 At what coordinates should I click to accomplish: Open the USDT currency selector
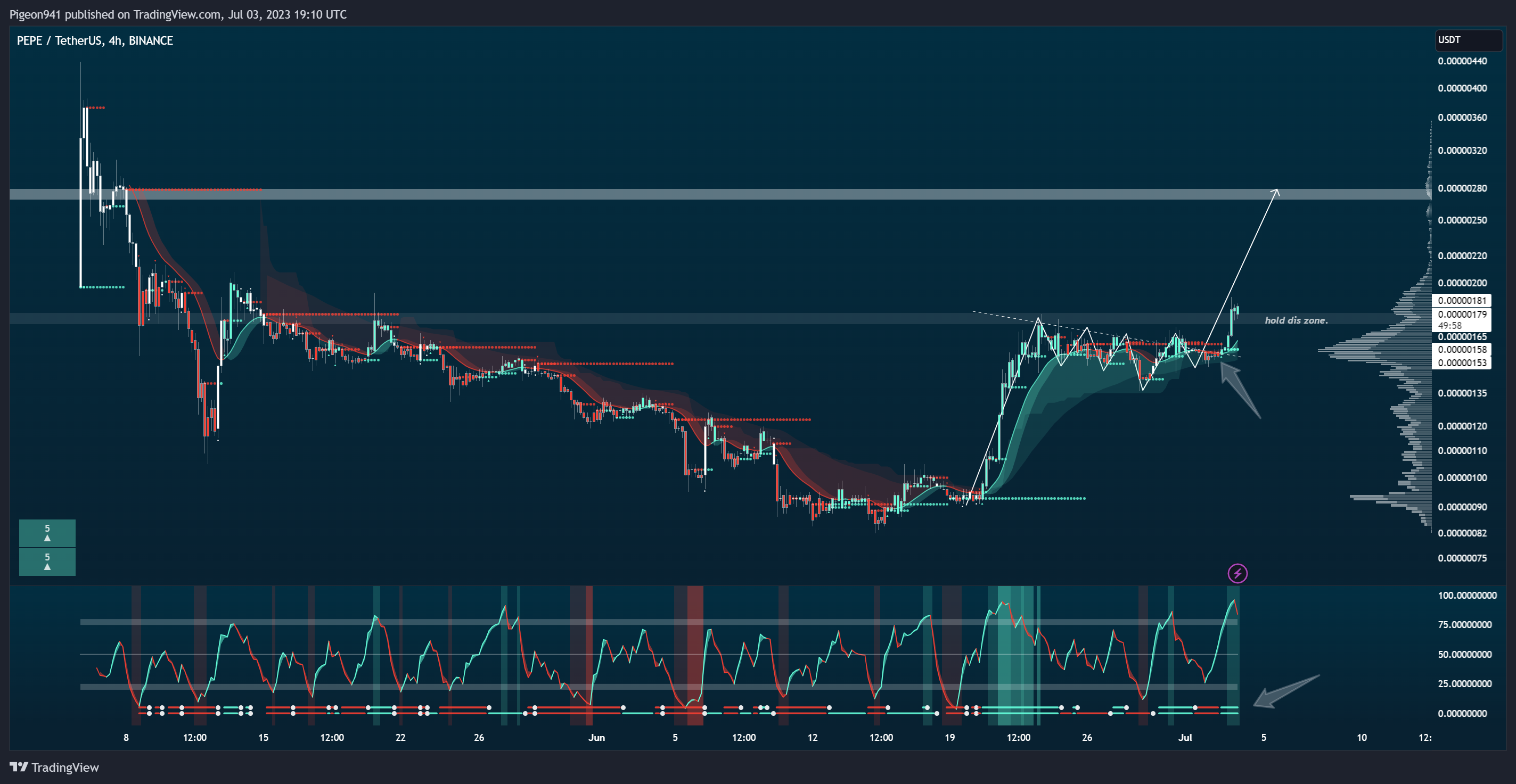(1468, 40)
